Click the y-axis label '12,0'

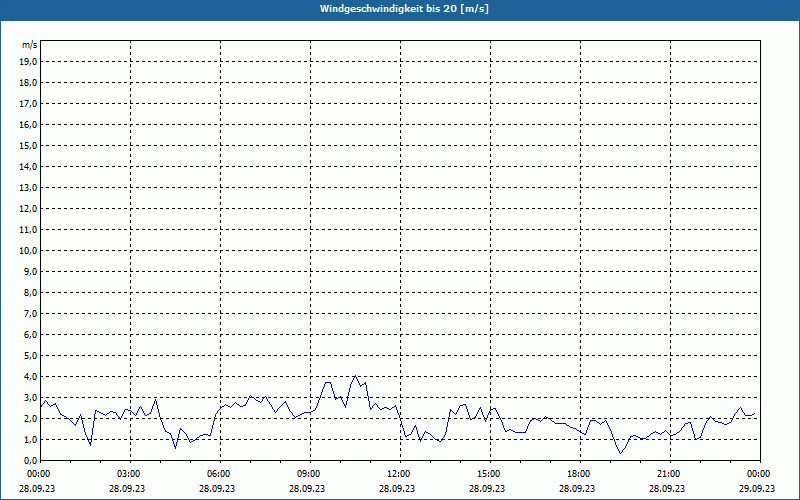click(29, 208)
